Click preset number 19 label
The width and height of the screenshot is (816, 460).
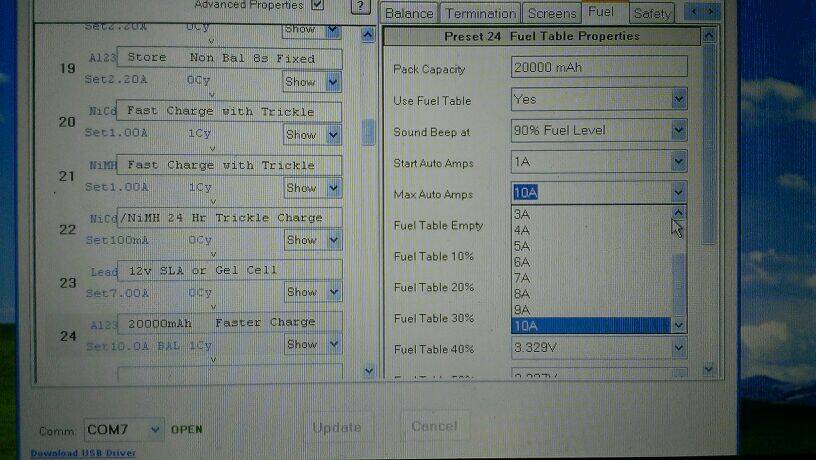(68, 68)
